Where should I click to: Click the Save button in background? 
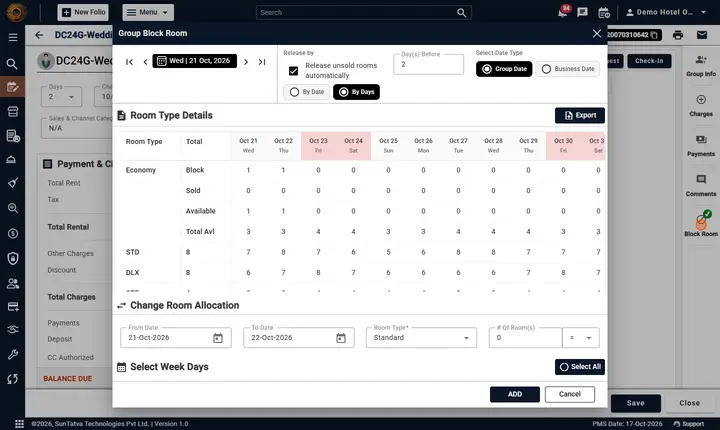(636, 403)
